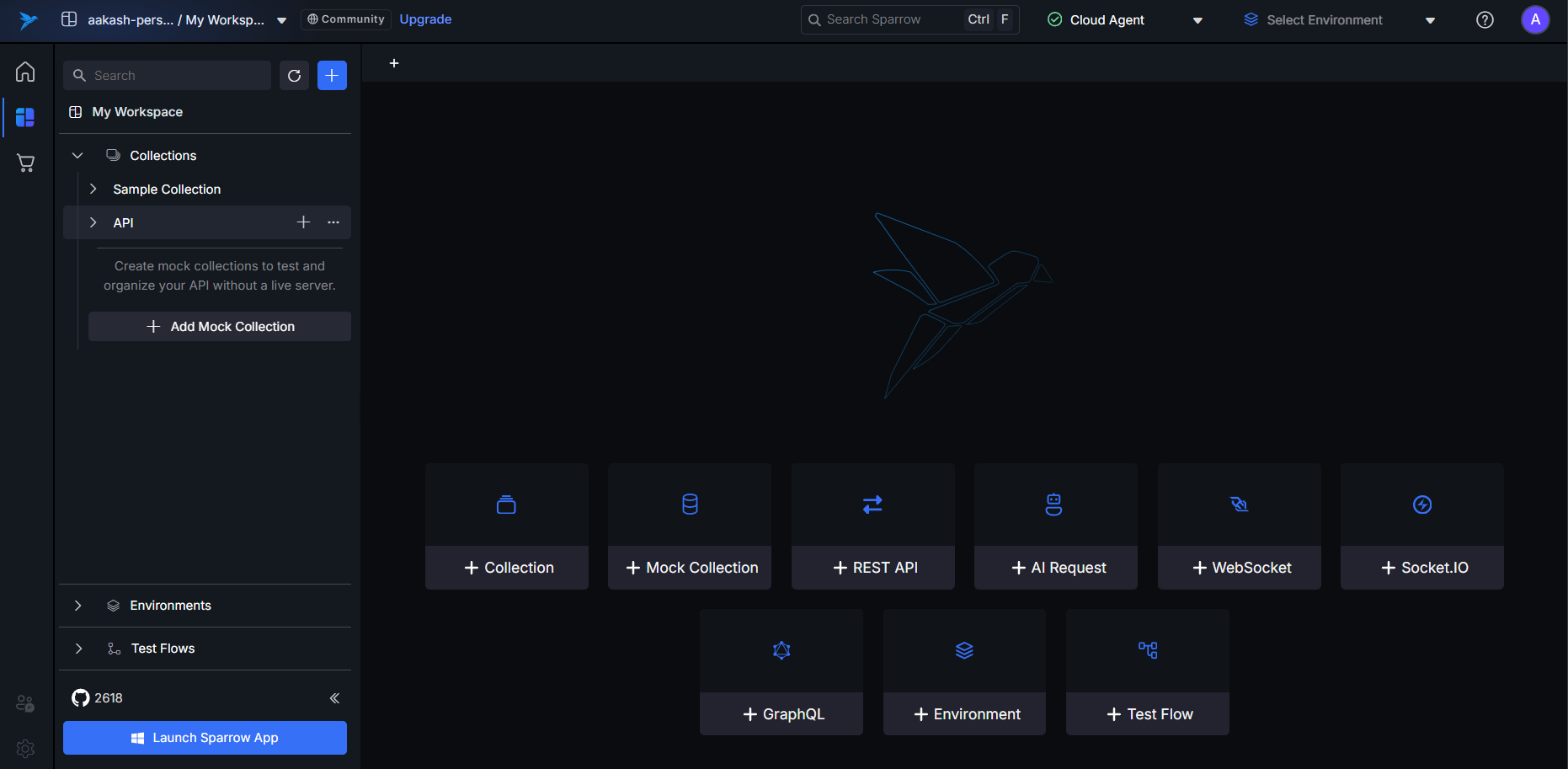Click the + Test Flow button

point(1148,714)
